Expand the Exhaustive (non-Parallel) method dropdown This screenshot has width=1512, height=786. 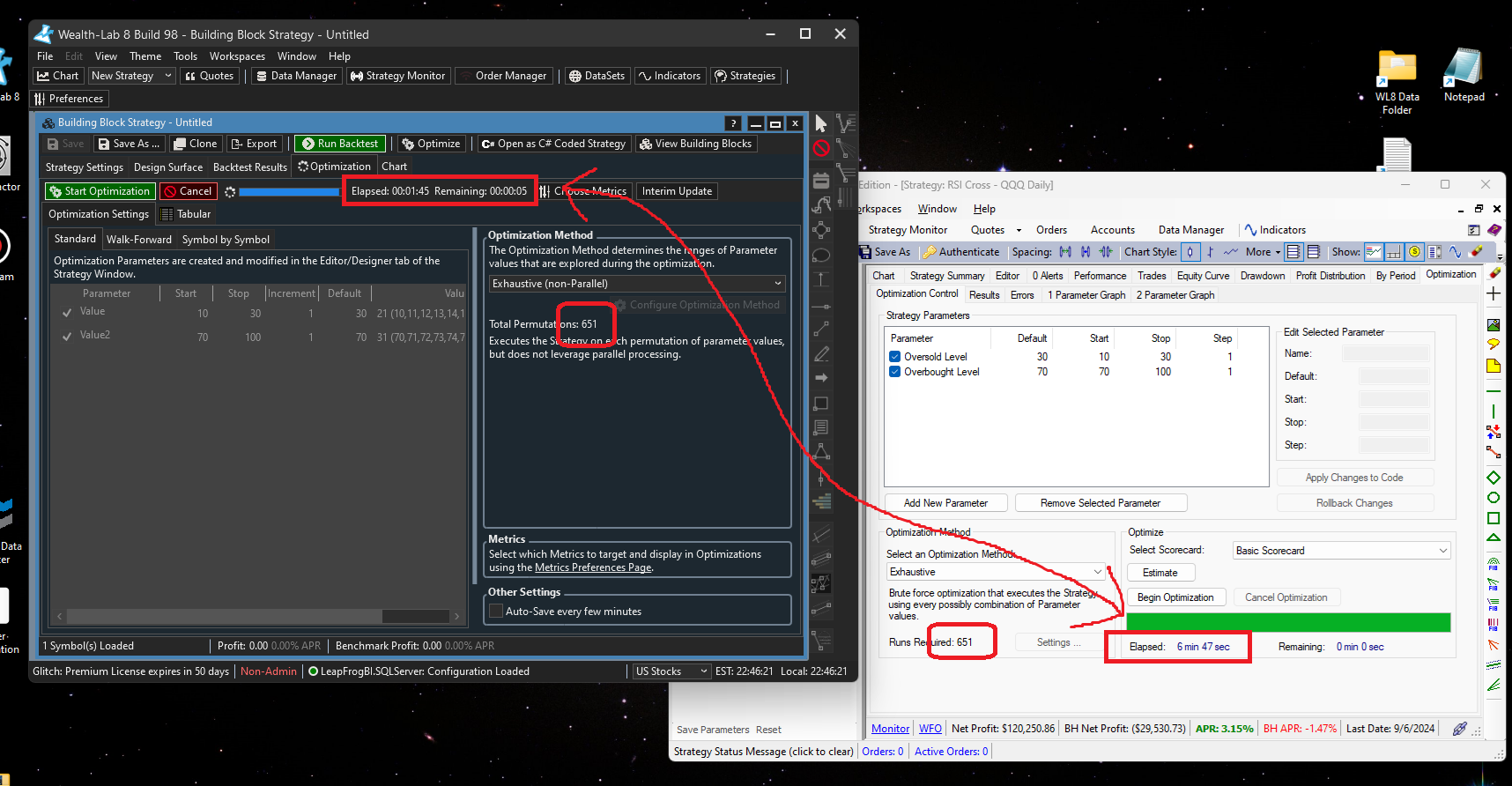coord(637,284)
